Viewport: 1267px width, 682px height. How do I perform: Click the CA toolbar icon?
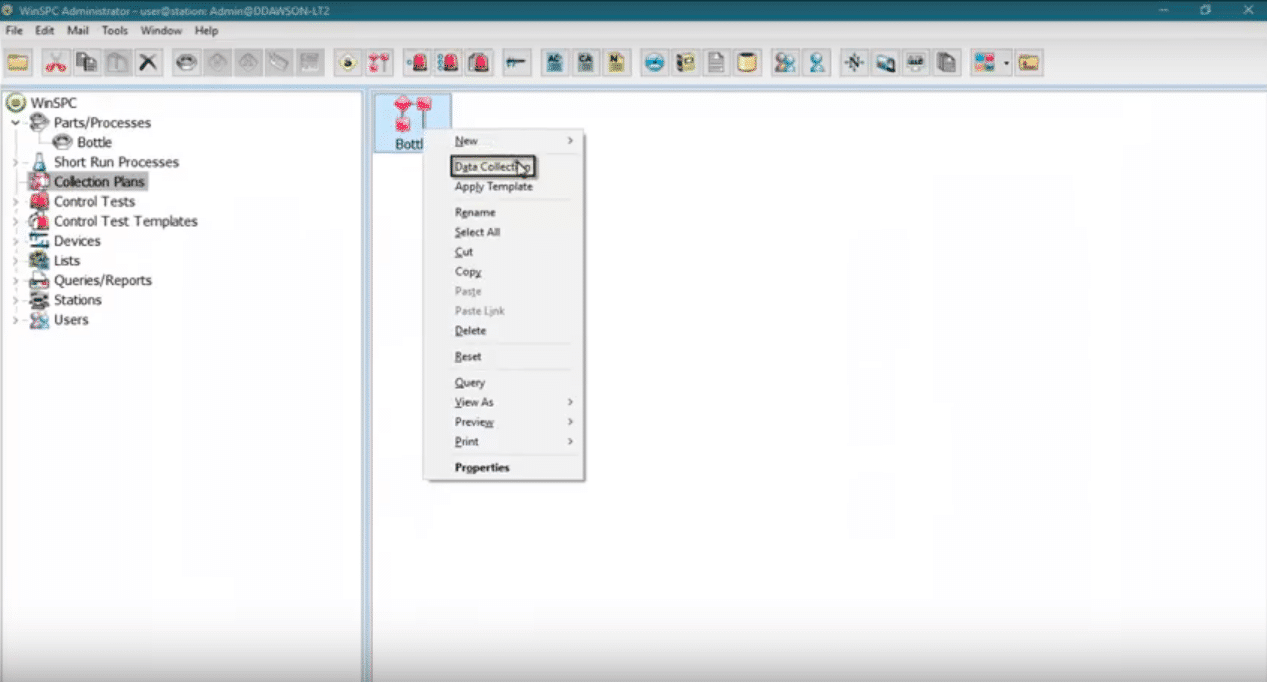pyautogui.click(x=585, y=63)
